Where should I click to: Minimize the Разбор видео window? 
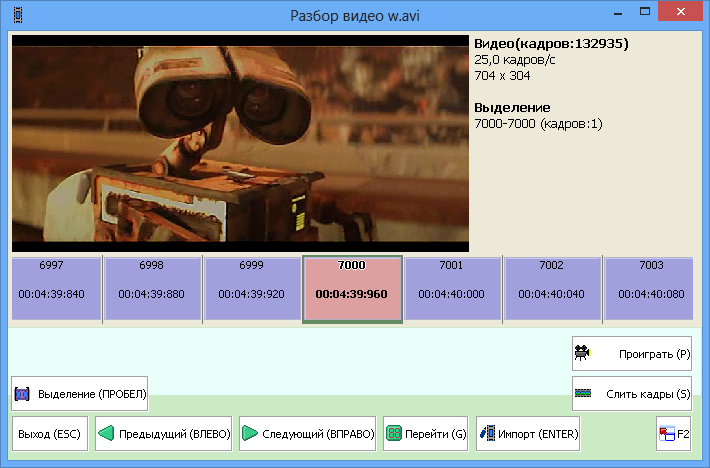[x=618, y=12]
